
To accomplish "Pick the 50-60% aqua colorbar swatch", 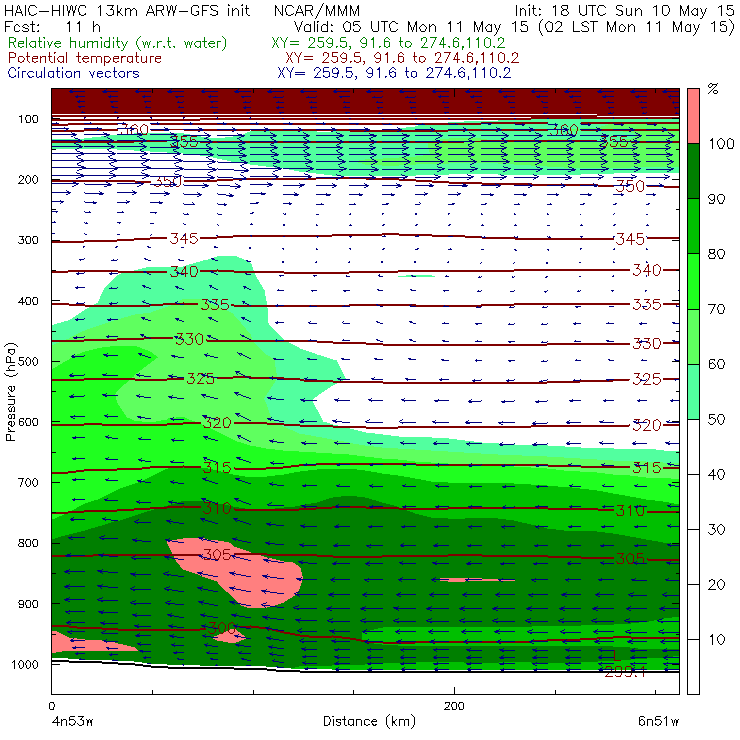I will click(x=693, y=392).
